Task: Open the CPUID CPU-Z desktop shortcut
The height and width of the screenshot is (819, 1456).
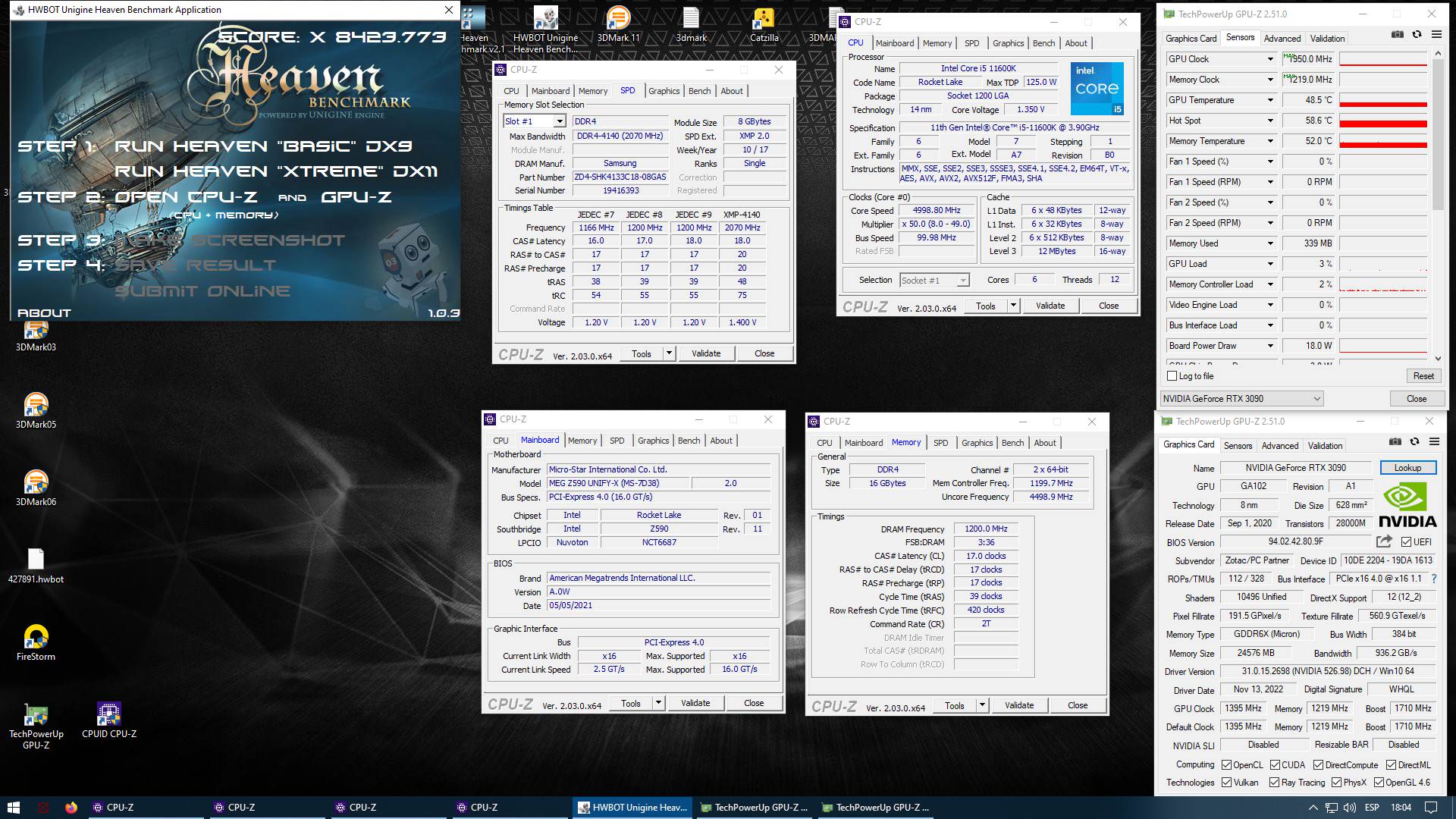Action: 109,720
